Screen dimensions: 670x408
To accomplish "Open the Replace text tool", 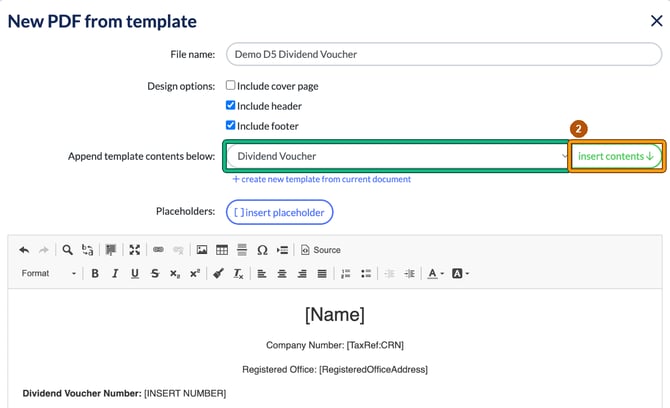I will pos(88,250).
